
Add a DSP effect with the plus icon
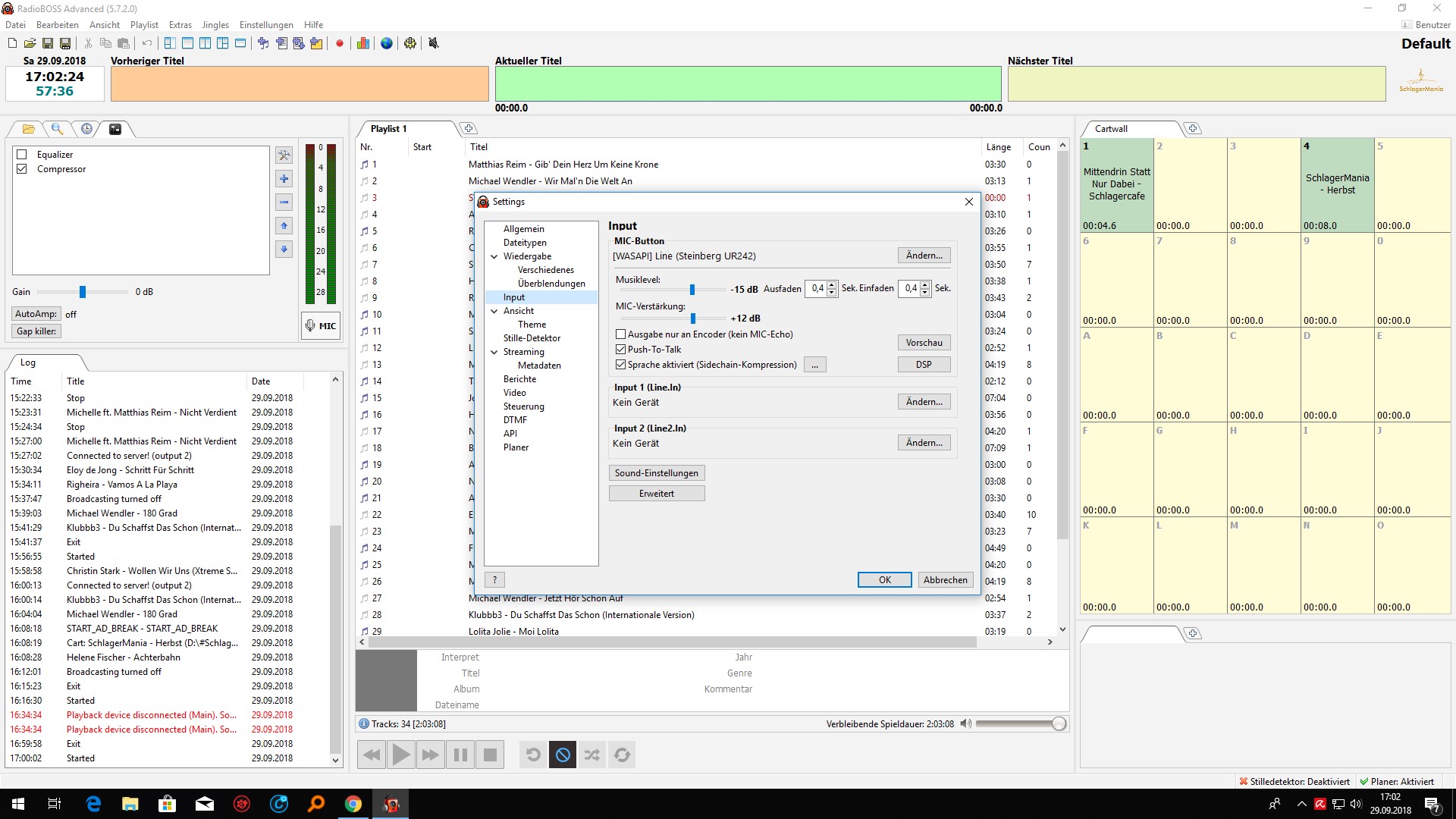(284, 179)
